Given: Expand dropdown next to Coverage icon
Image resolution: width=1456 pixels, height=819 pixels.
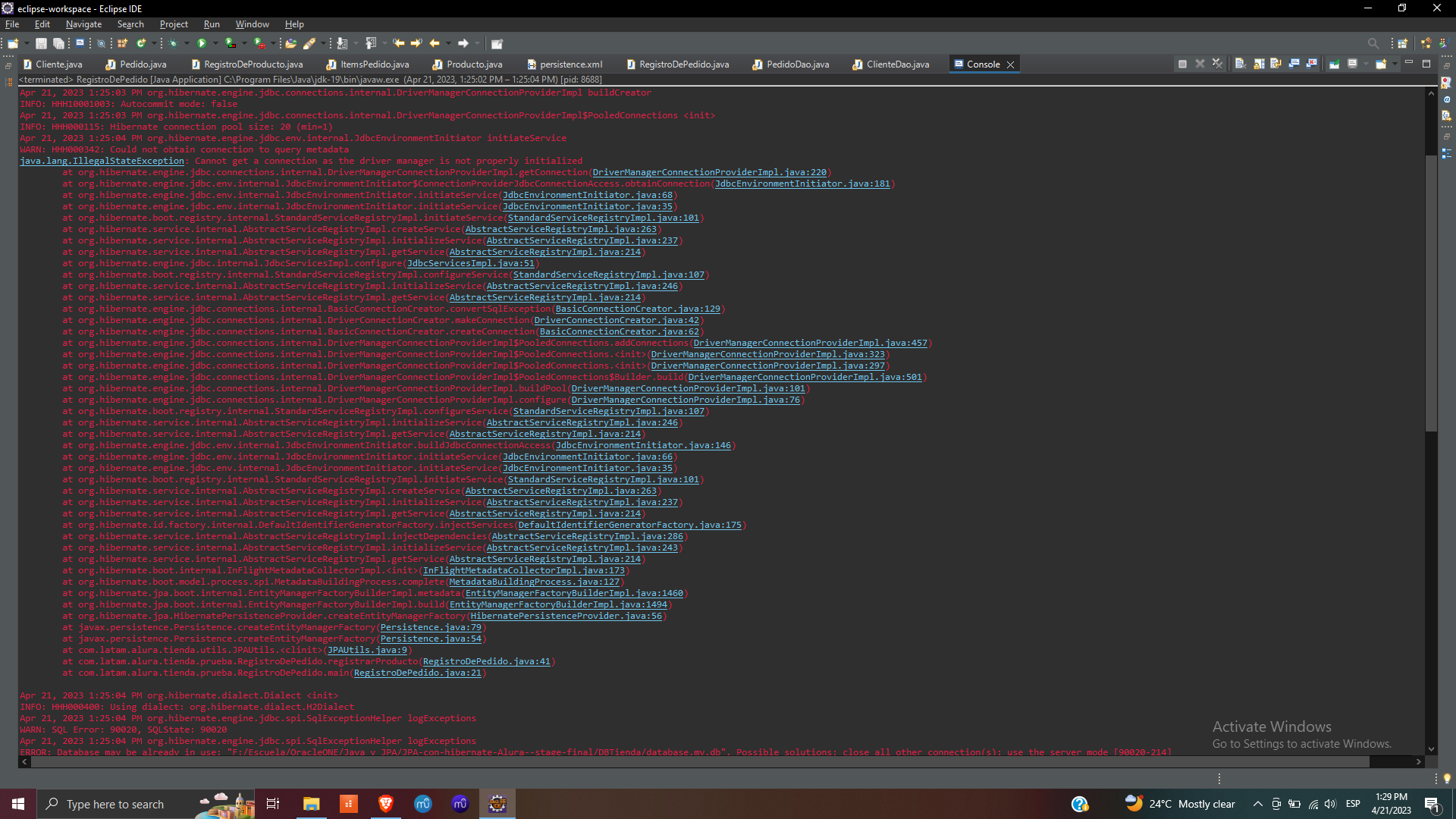Looking at the screenshot, I should point(244,43).
